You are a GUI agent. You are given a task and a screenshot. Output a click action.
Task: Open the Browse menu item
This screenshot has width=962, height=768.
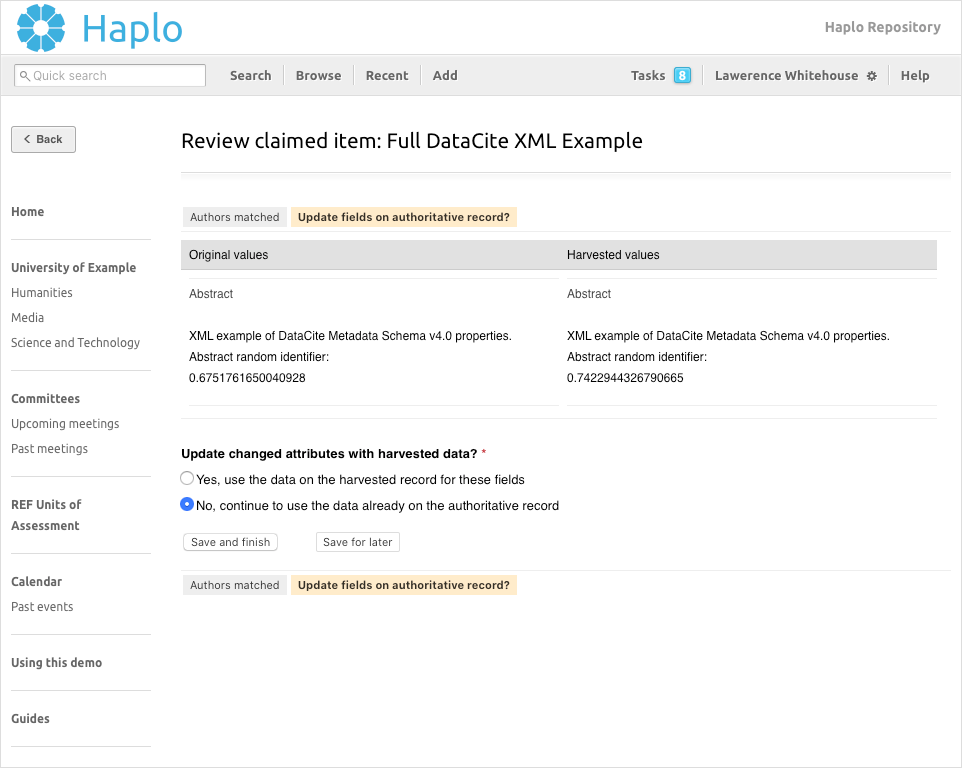tap(317, 75)
